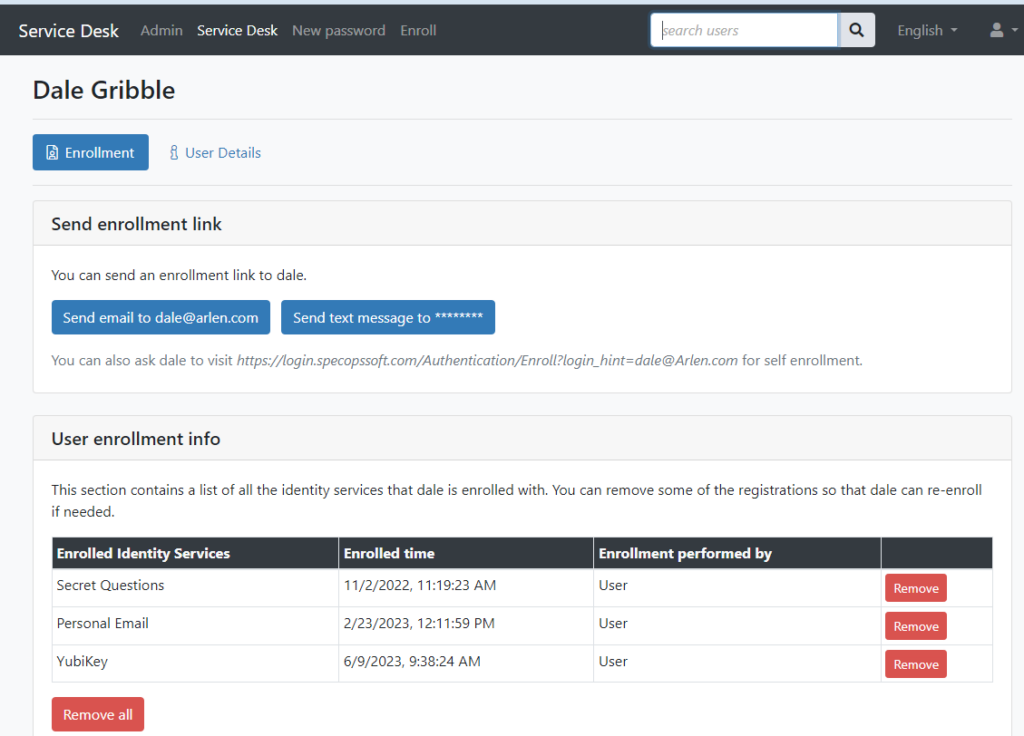Go to the New password page
Image resolution: width=1024 pixels, height=736 pixels.
338,31
